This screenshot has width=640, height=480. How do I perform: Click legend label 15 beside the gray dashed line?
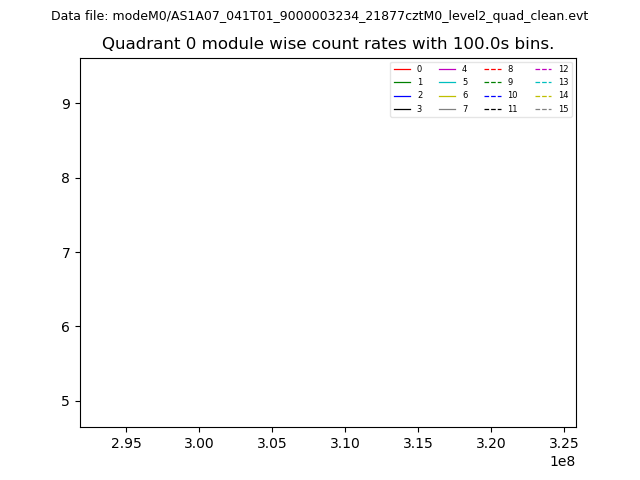tap(563, 109)
